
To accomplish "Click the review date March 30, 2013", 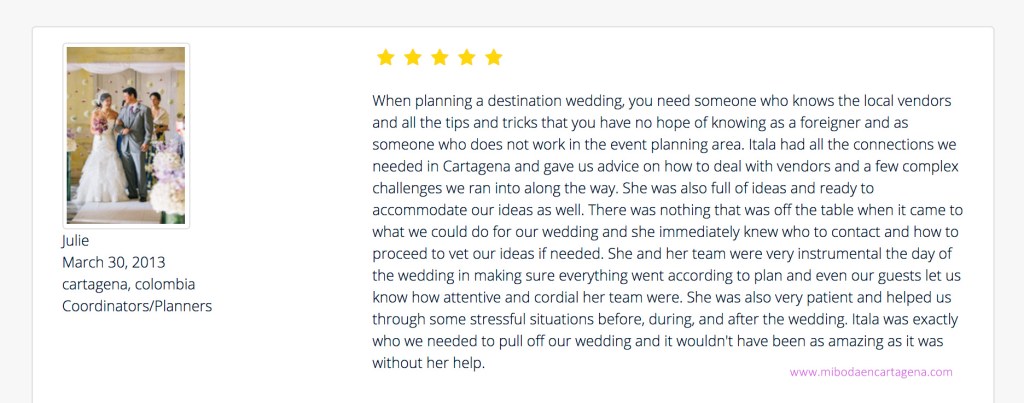I will [114, 262].
